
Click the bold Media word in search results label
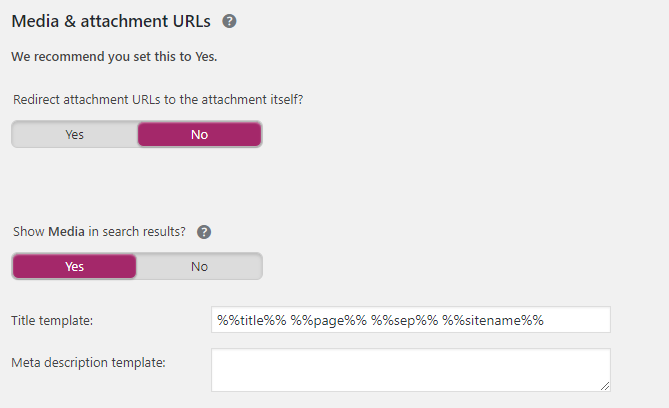tap(67, 231)
